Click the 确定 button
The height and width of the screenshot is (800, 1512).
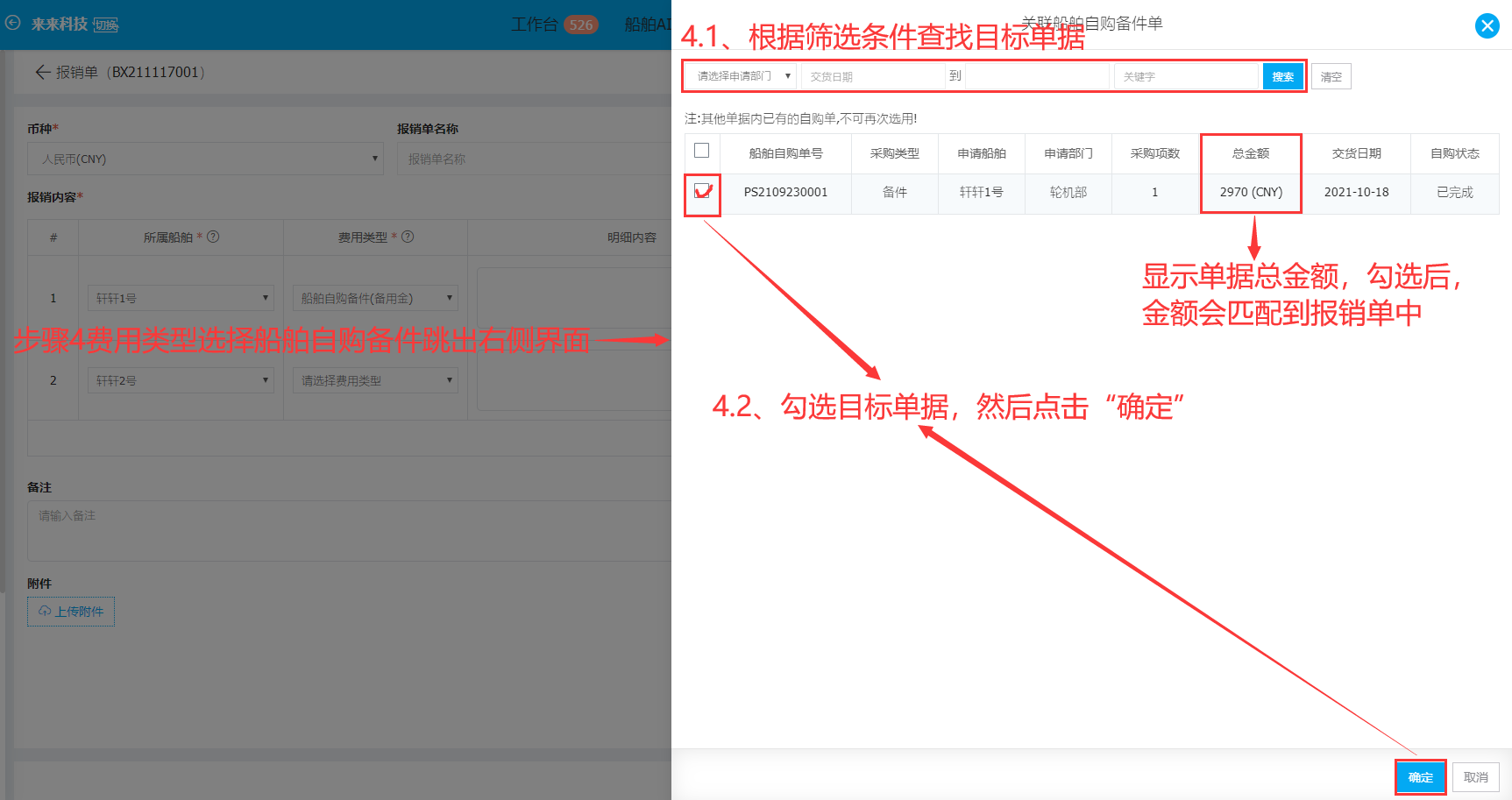1420,777
